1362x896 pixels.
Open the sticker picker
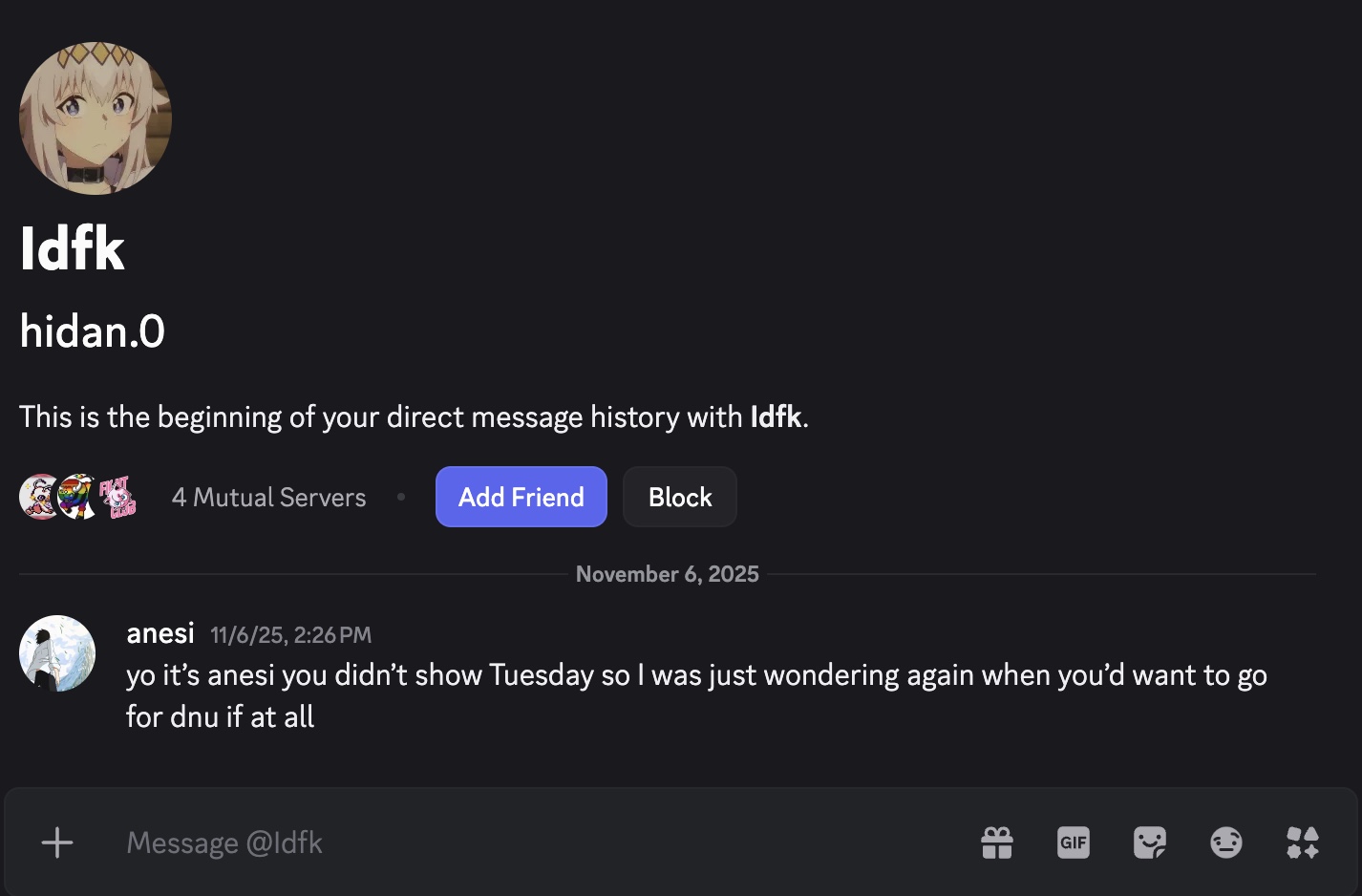[x=1150, y=843]
